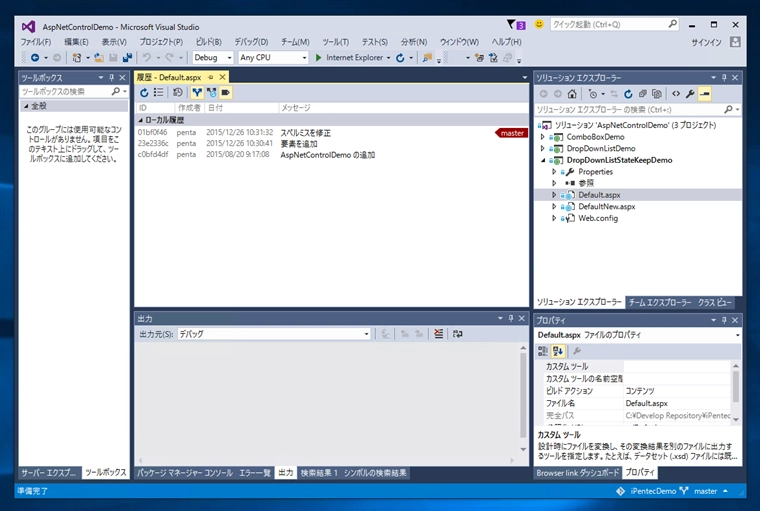The height and width of the screenshot is (511, 760).
Task: Click pending changes filter clock icon
Action: point(592,94)
